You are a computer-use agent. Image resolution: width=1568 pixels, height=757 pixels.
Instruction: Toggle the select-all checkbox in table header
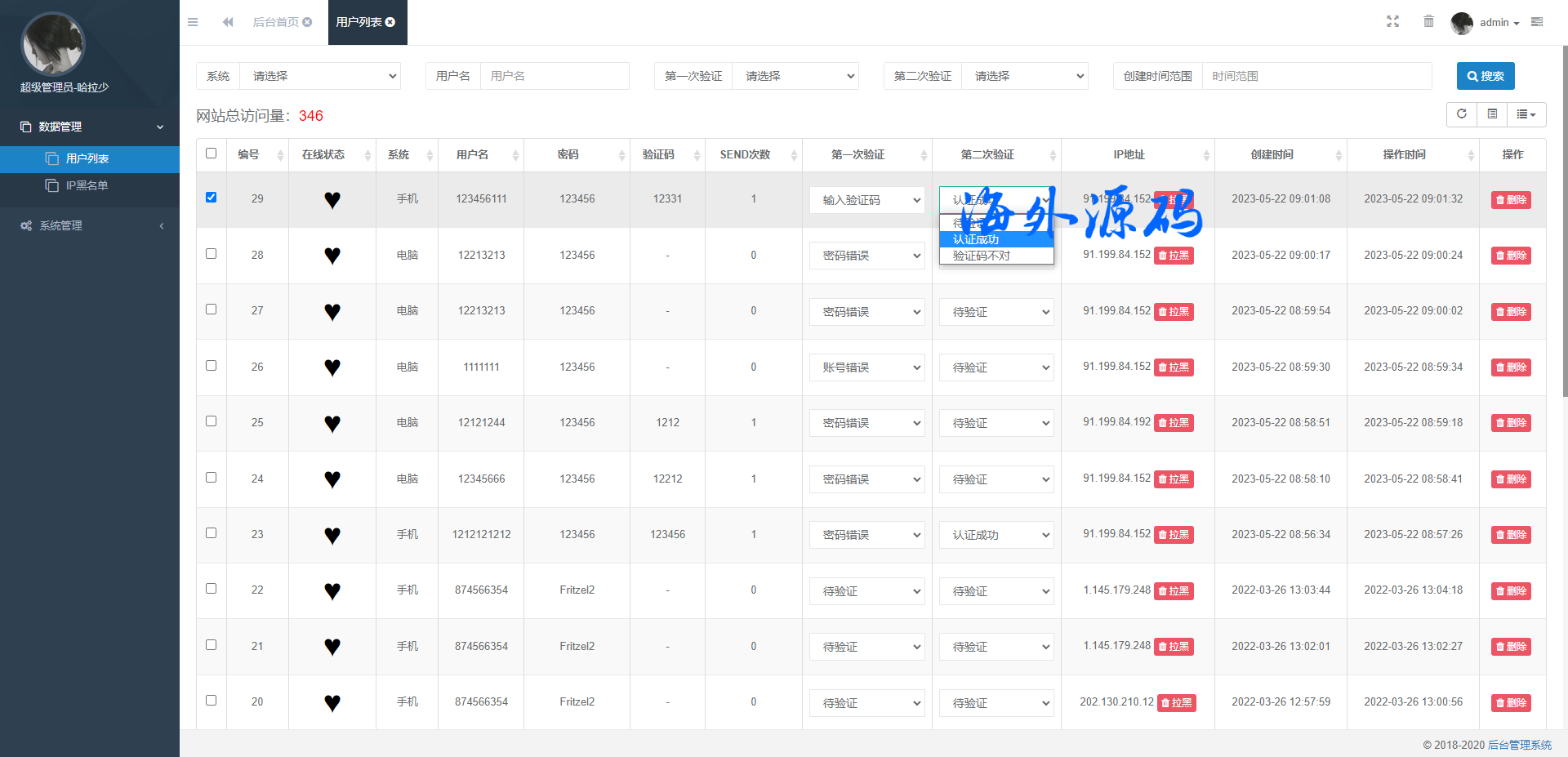pyautogui.click(x=212, y=154)
